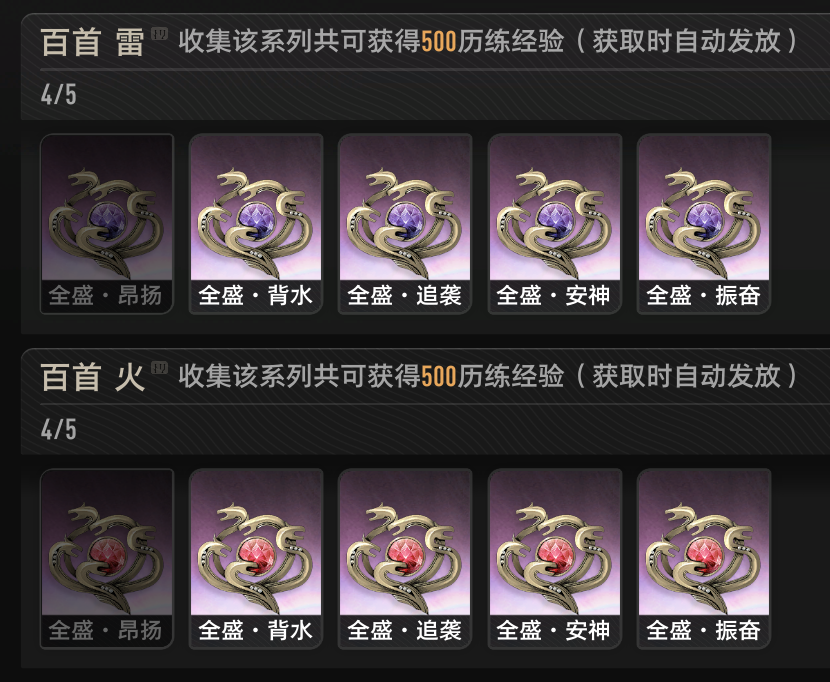830x682 pixels.
Task: Click the 火 series reward description text
Action: click(x=489, y=376)
